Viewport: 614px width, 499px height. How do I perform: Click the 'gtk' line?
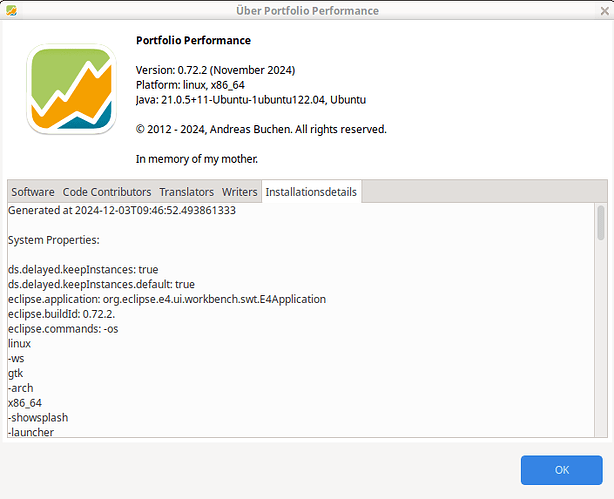point(16,373)
